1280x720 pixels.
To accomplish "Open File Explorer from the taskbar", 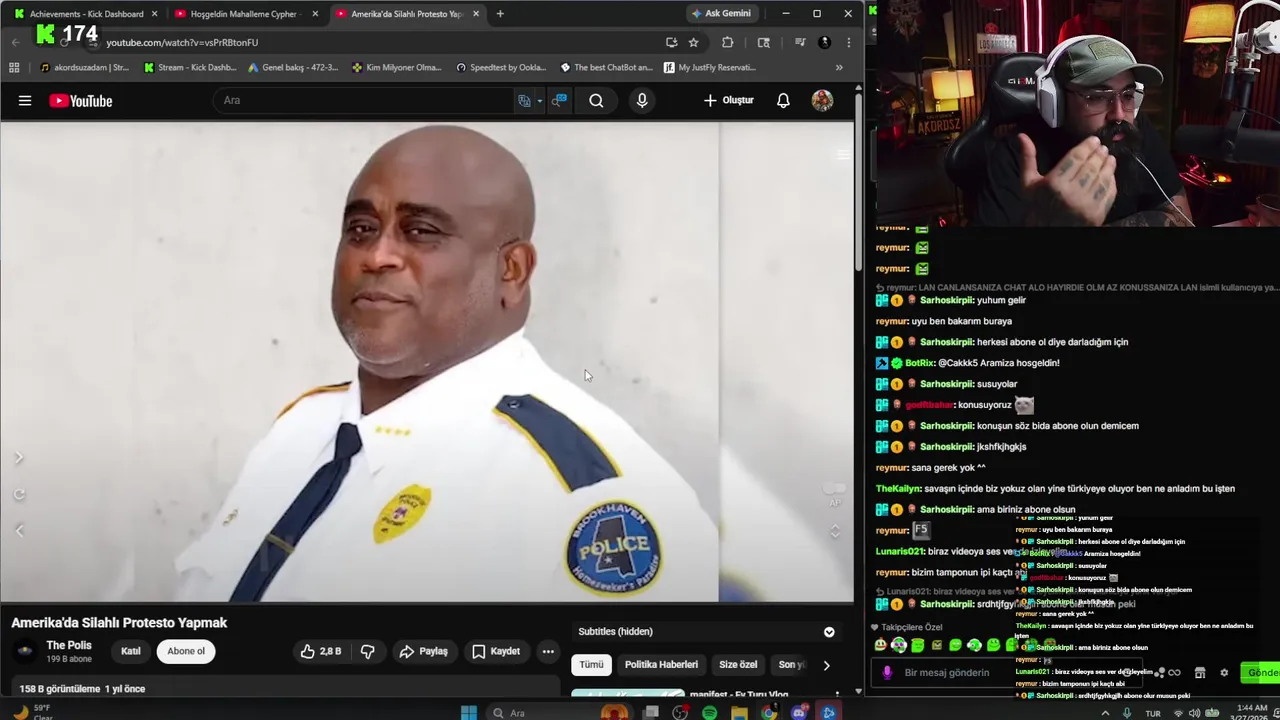I will pos(739,713).
